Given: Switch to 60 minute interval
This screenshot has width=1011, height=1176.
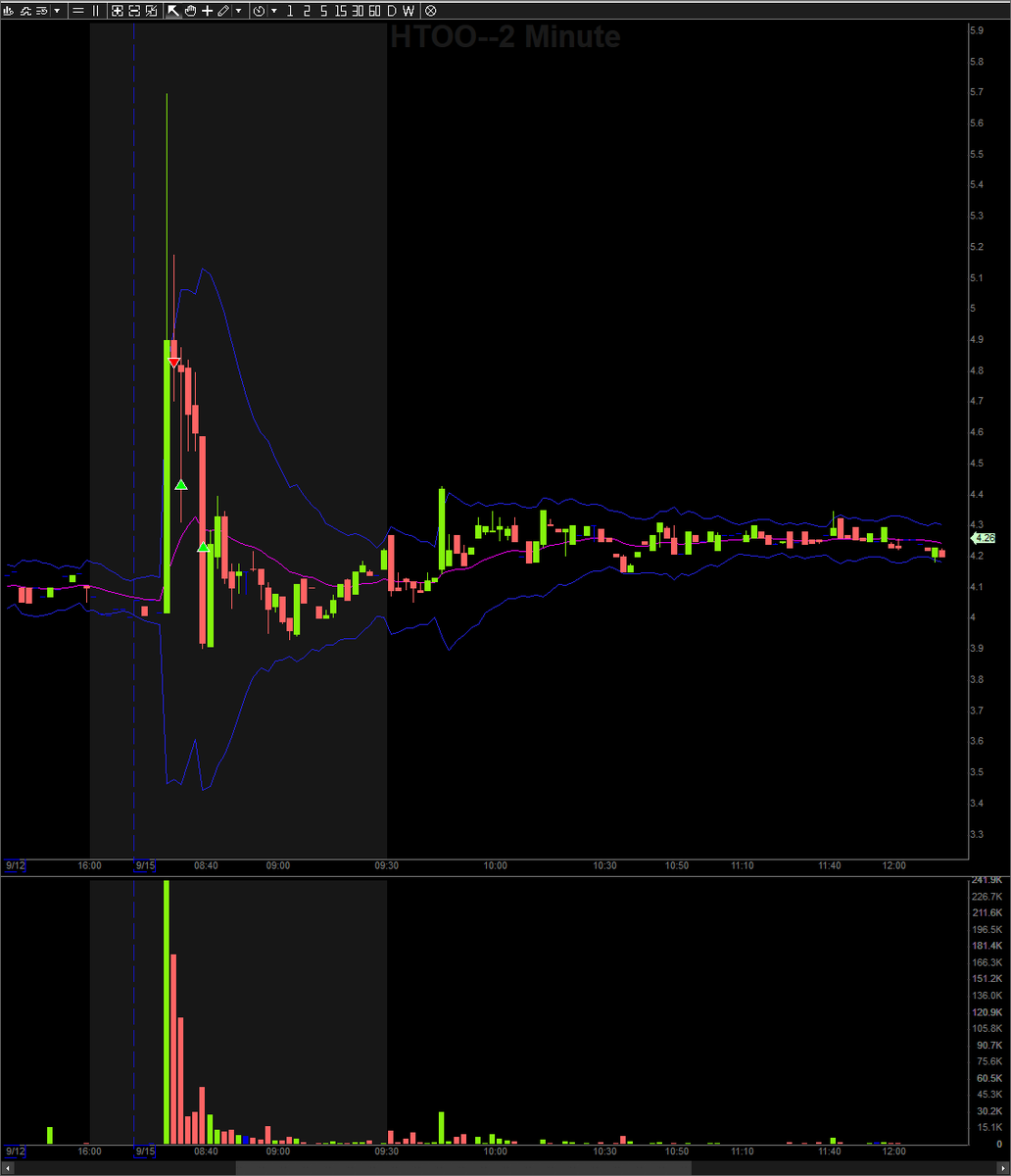Looking at the screenshot, I should click(x=374, y=11).
